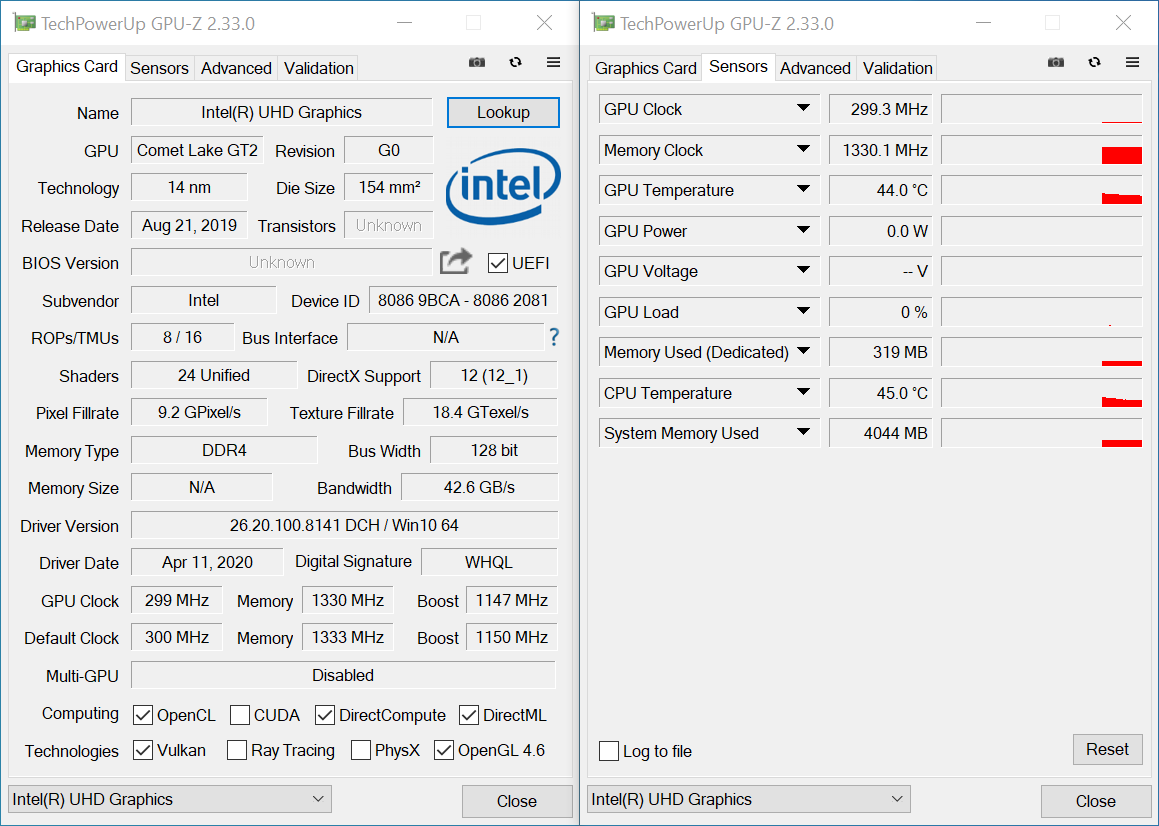Click the Memory Clock sensor graph
Image resolution: width=1159 pixels, height=826 pixels.
(1041, 150)
